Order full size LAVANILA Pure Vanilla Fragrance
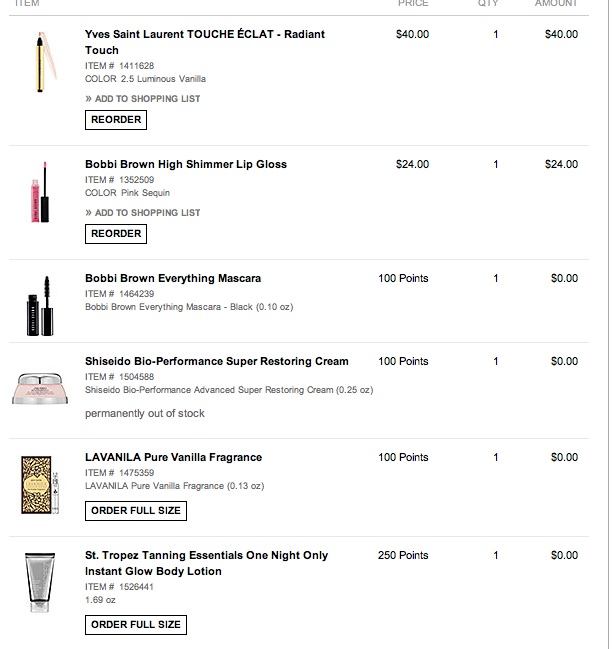This screenshot has height=649, width=612. tap(136, 510)
